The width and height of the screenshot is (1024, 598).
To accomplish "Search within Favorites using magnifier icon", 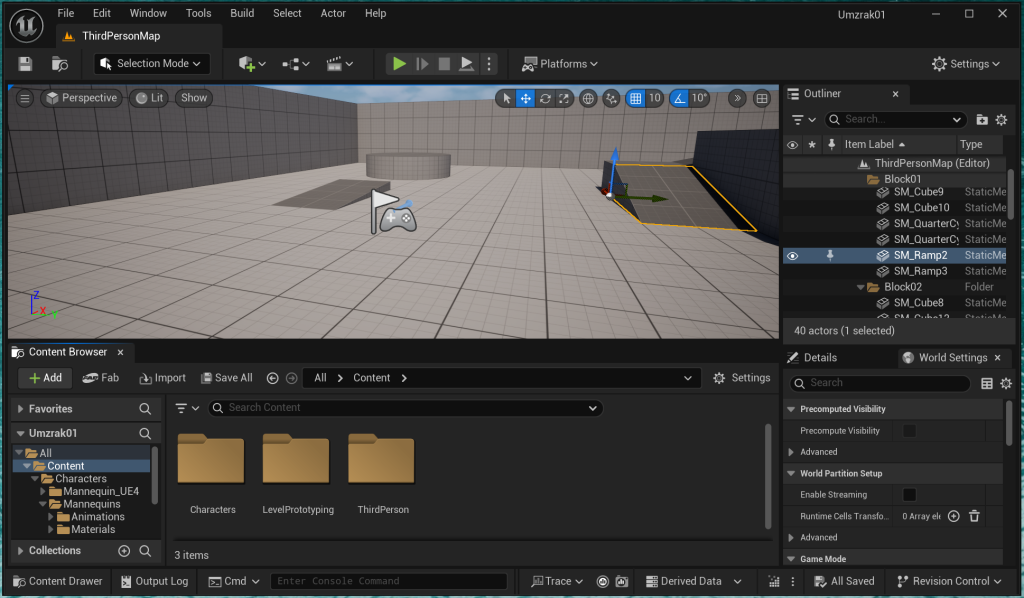I will (x=145, y=409).
